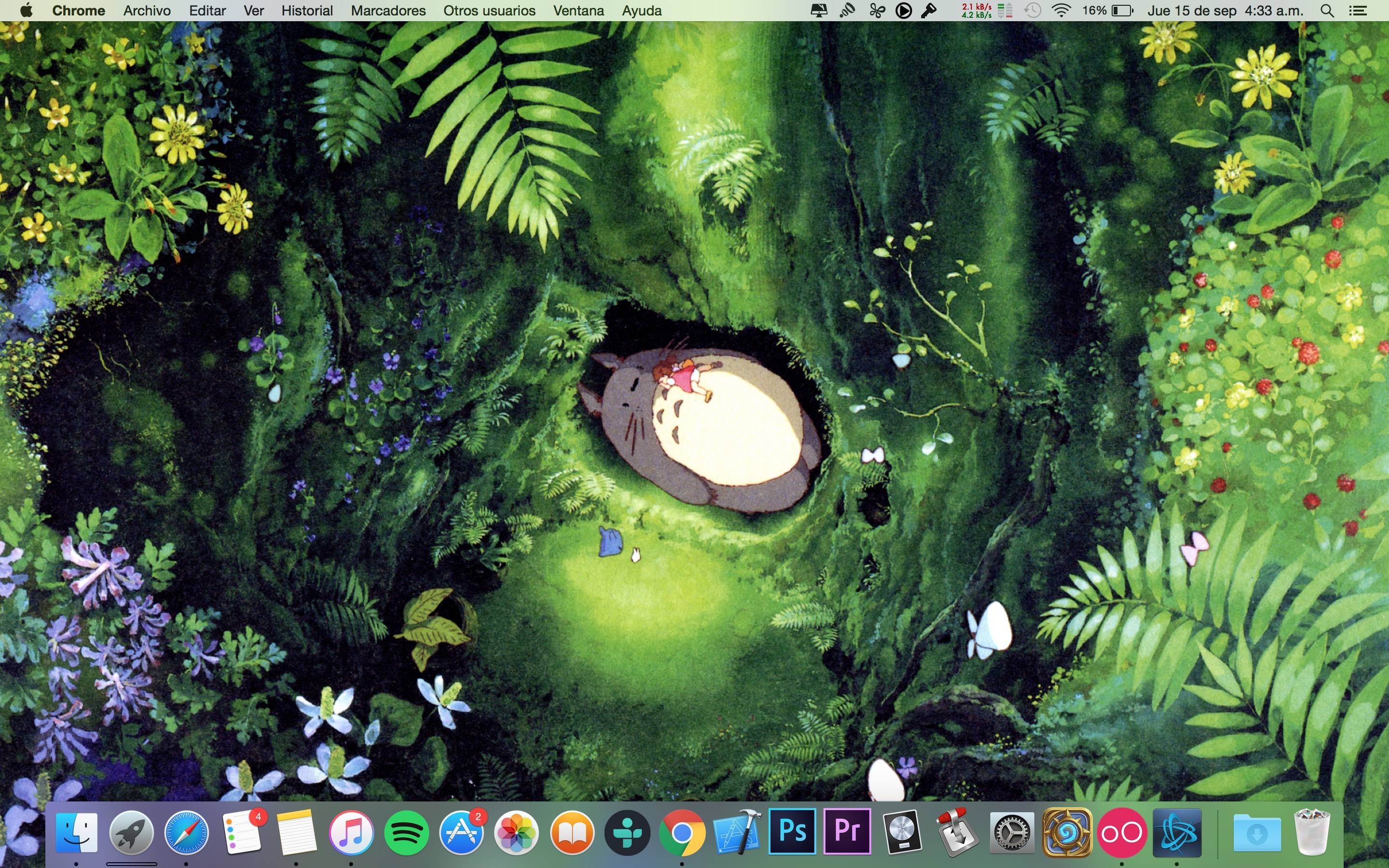The image size is (1389, 868).
Task: Open the Time Machine status menu
Action: click(1033, 10)
